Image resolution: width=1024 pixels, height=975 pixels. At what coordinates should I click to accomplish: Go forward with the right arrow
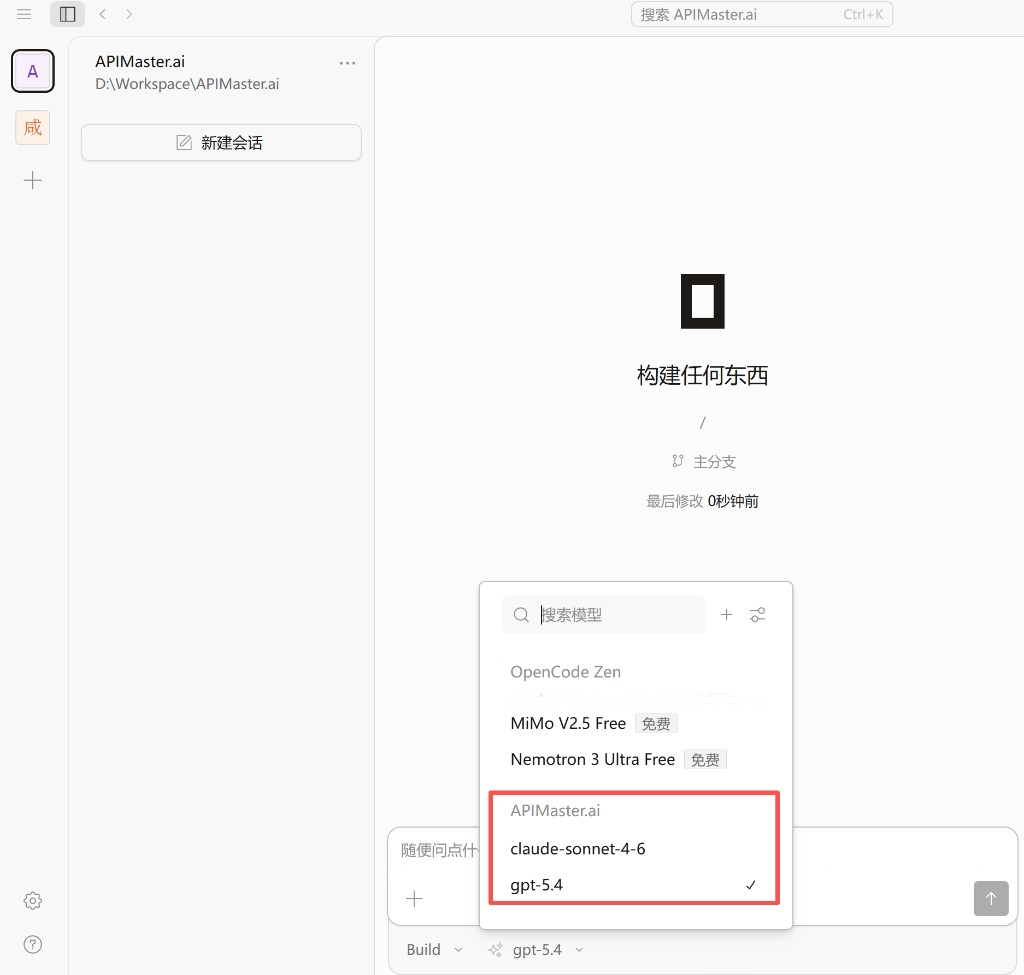(129, 14)
